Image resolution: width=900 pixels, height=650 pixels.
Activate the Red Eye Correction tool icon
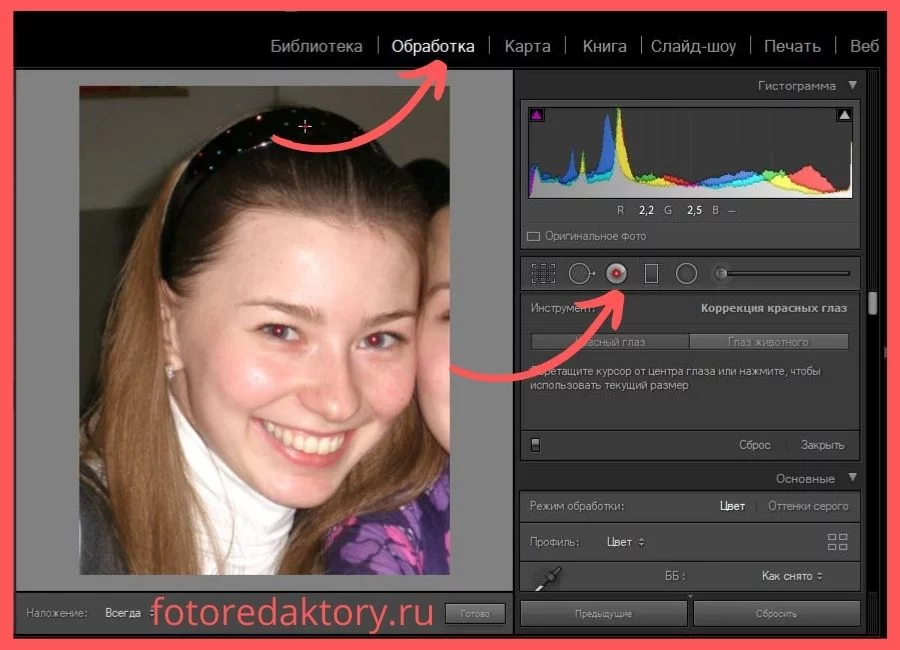(x=617, y=273)
